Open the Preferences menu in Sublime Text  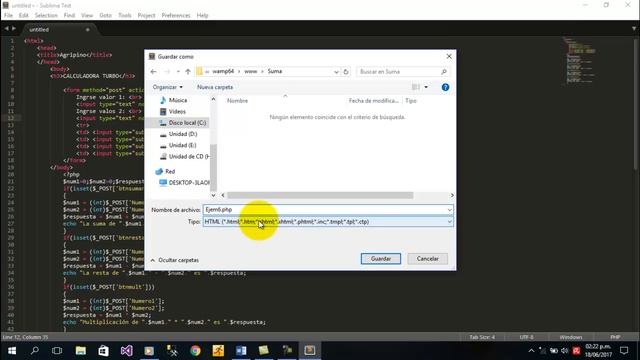point(176,16)
